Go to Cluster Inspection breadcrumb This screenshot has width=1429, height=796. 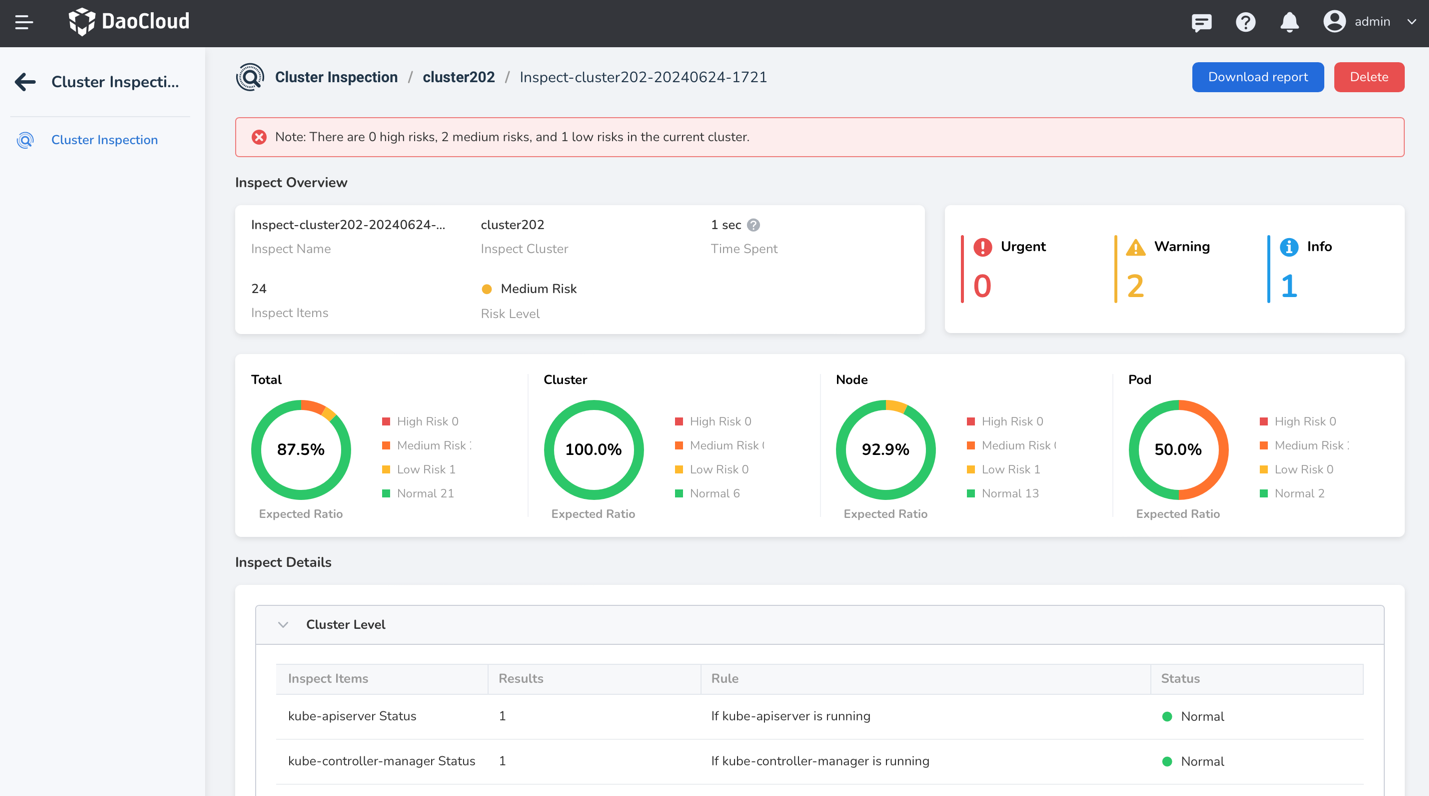(336, 77)
